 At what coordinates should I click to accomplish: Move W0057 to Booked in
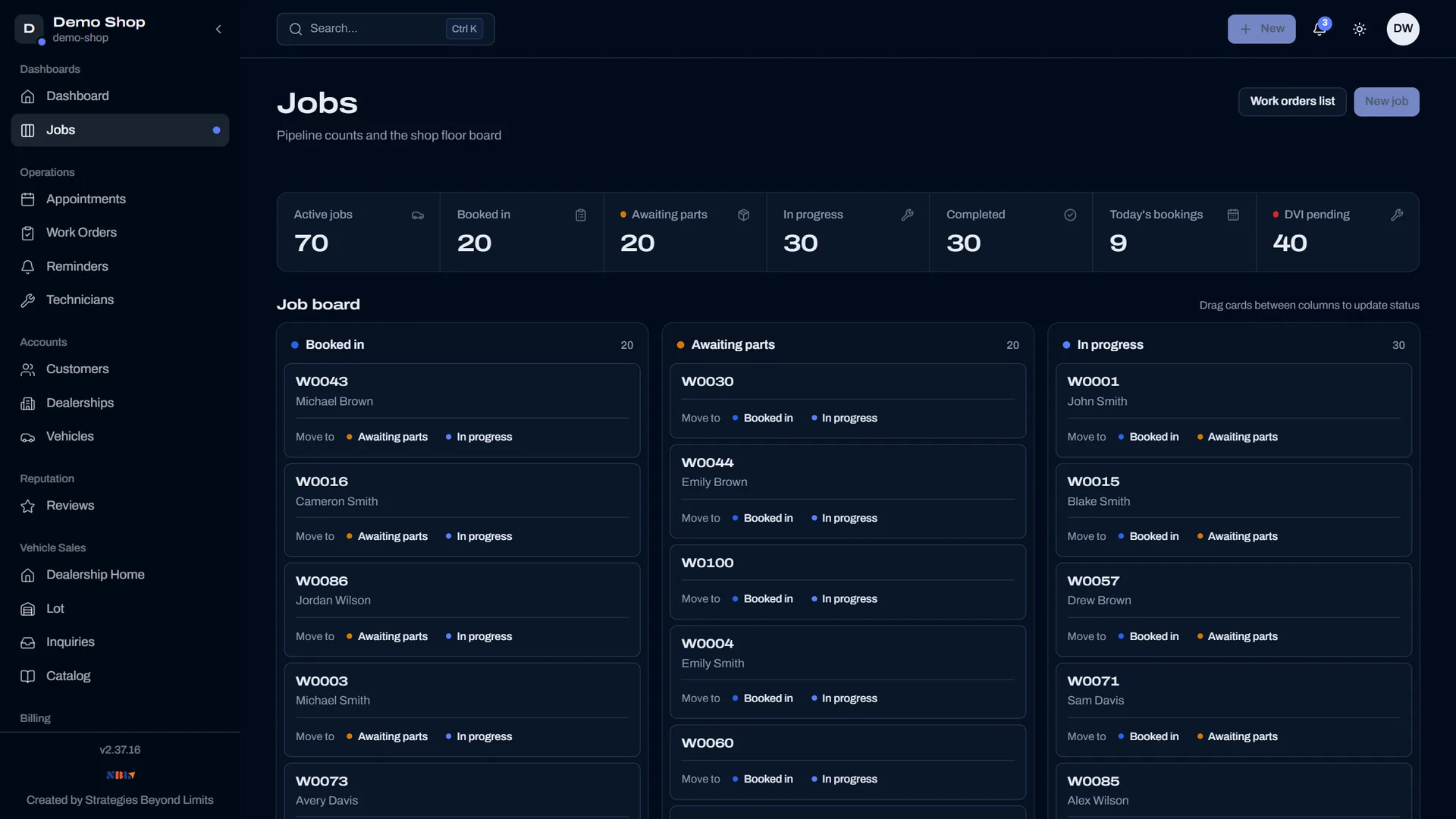click(1149, 637)
